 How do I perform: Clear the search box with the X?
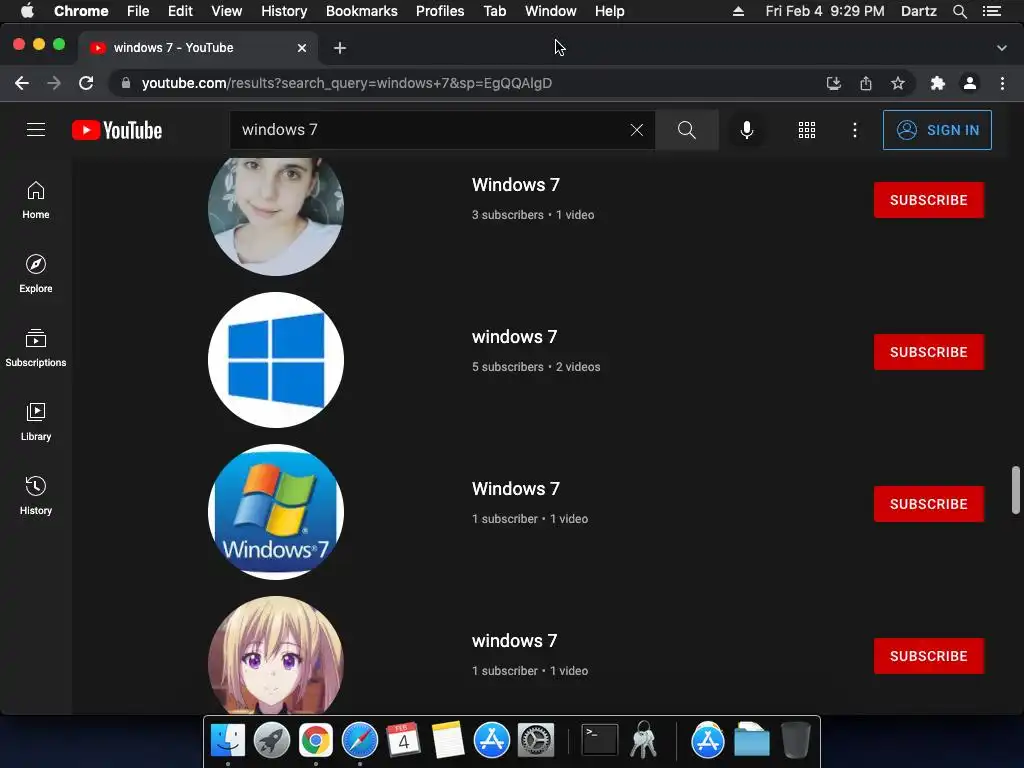coord(637,130)
